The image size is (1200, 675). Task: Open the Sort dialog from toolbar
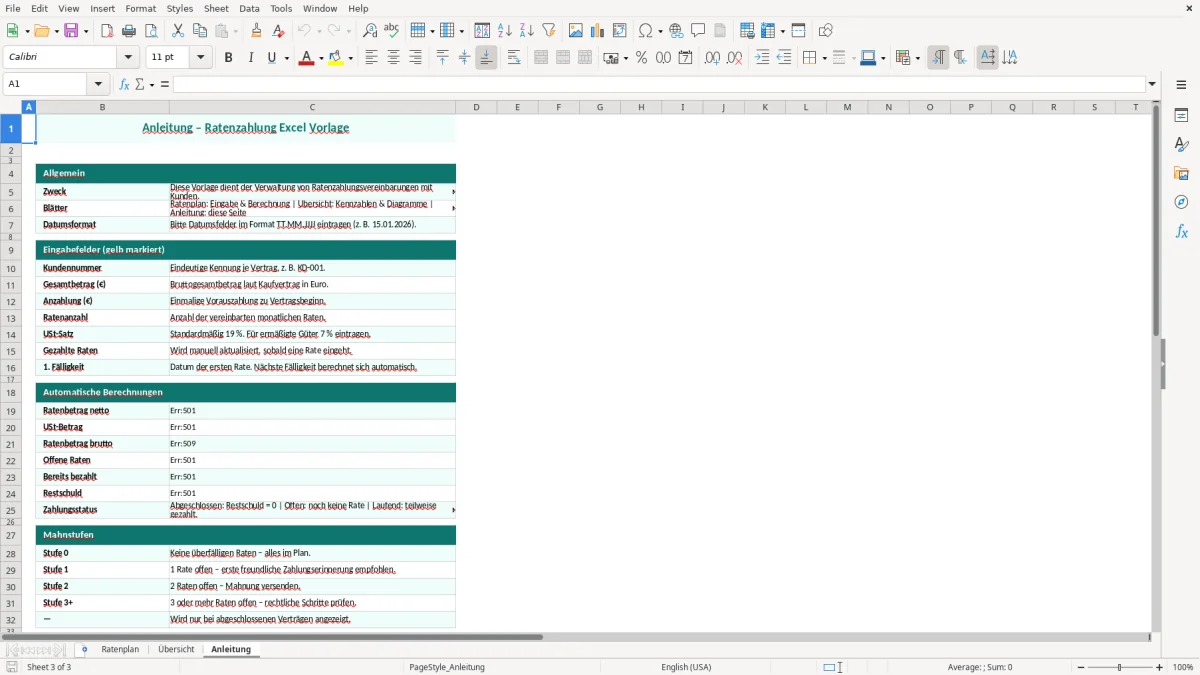[482, 31]
